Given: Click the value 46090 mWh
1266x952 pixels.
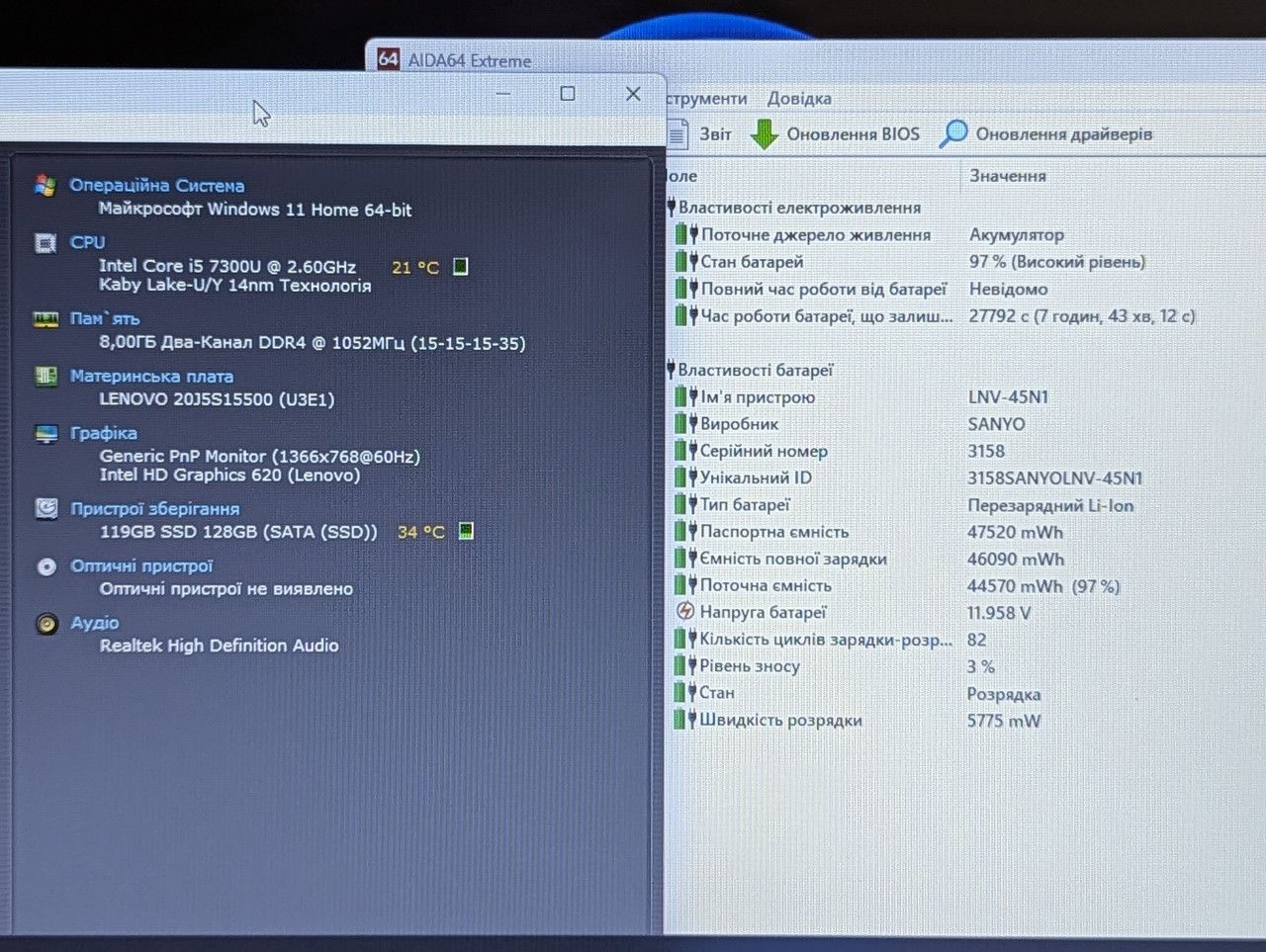Looking at the screenshot, I should coord(1016,559).
